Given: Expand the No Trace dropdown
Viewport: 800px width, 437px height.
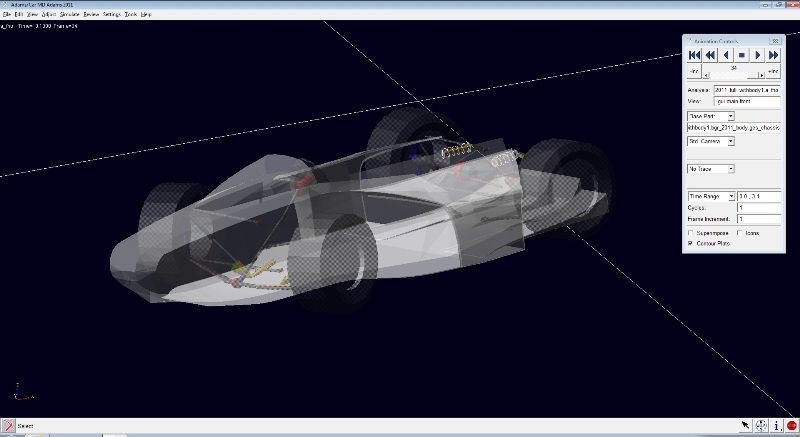Looking at the screenshot, I should click(x=731, y=169).
